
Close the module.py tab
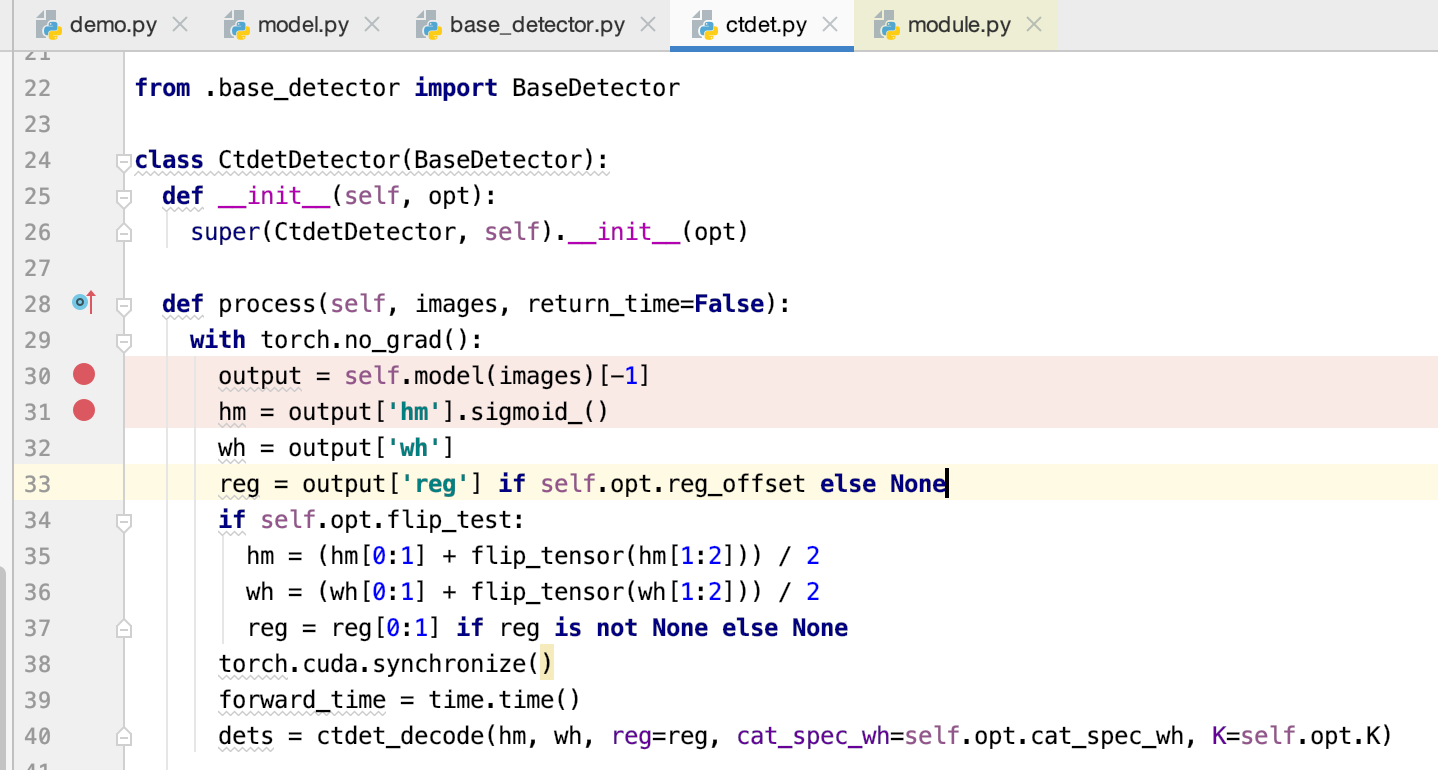(x=1033, y=24)
